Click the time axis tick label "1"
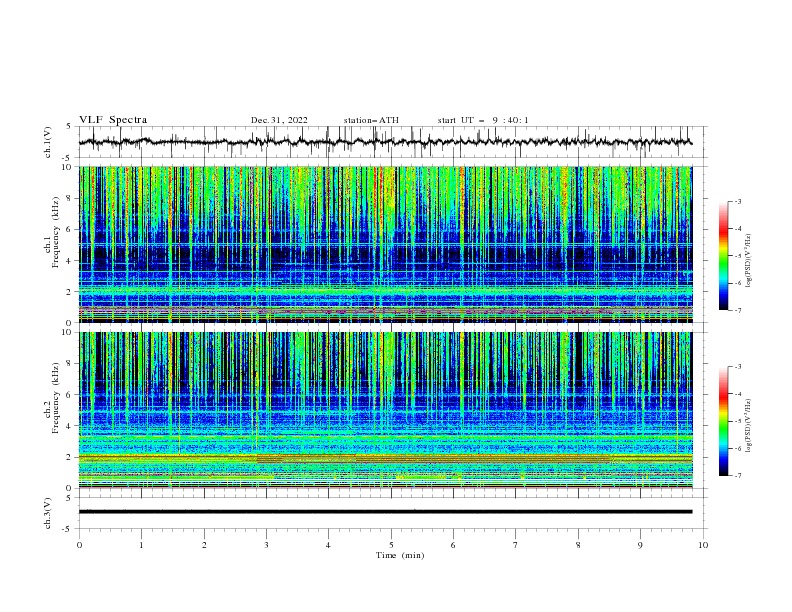 coord(141,545)
